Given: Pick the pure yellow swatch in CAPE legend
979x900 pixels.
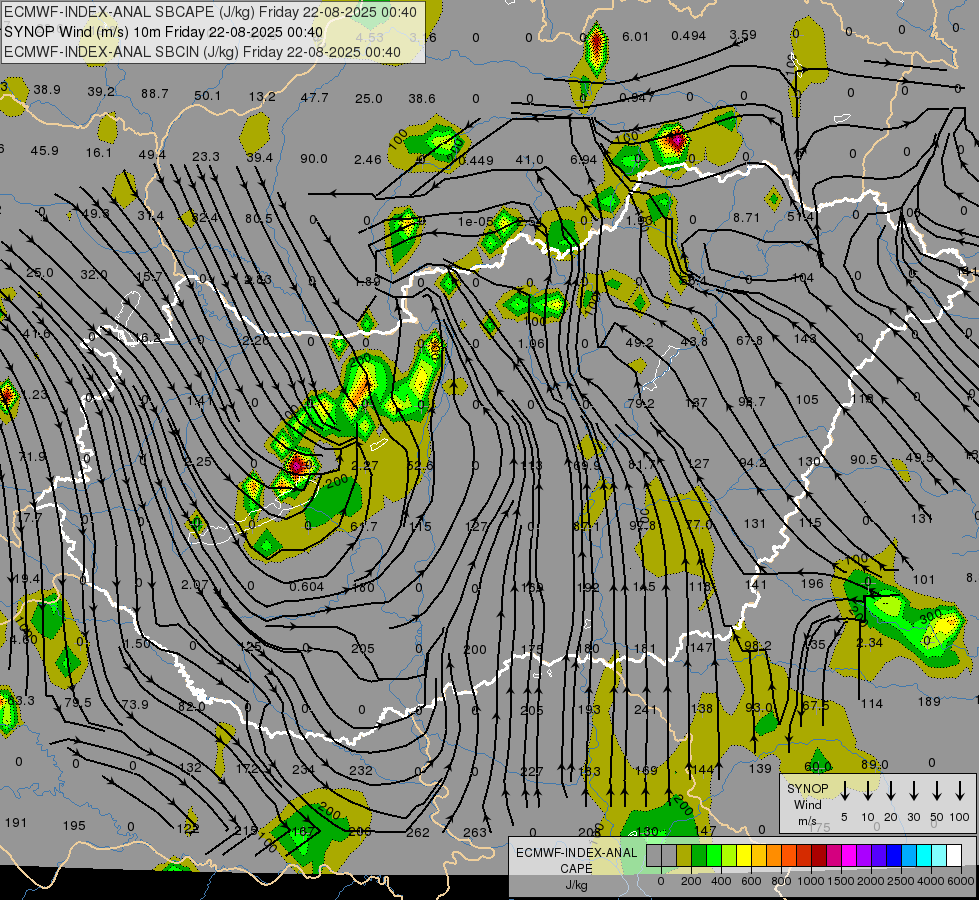Looking at the screenshot, I should (x=744, y=855).
